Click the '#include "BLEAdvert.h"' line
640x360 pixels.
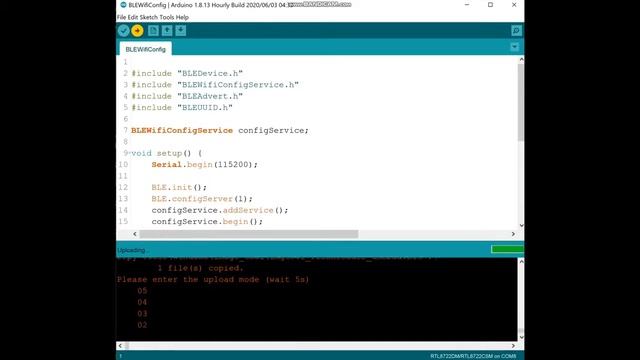coord(187,96)
